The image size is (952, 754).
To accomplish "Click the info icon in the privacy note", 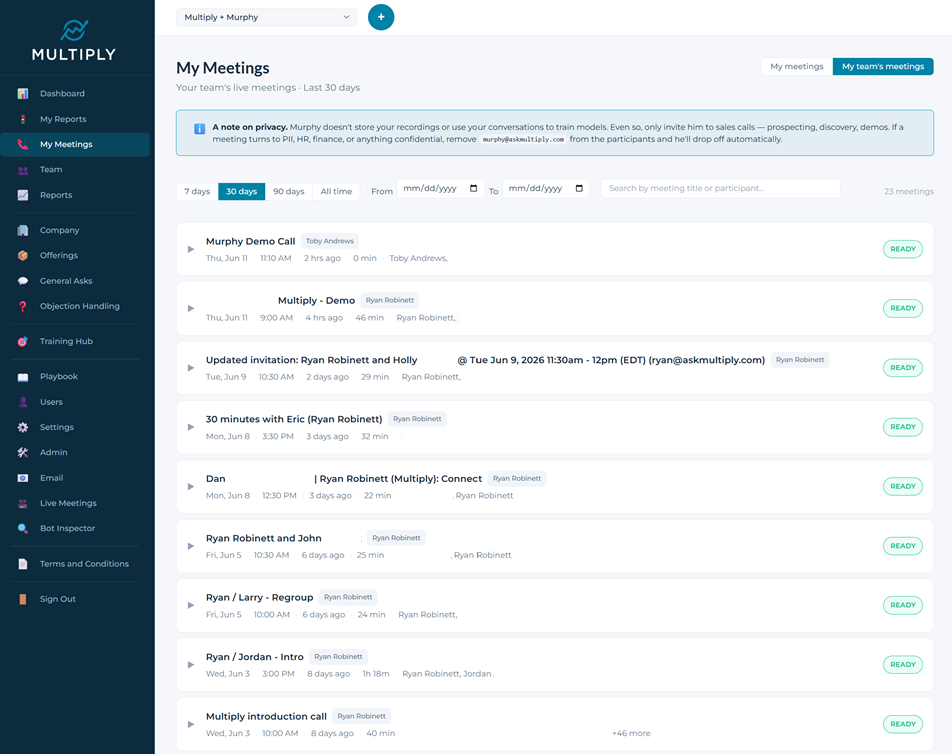I will pyautogui.click(x=199, y=129).
